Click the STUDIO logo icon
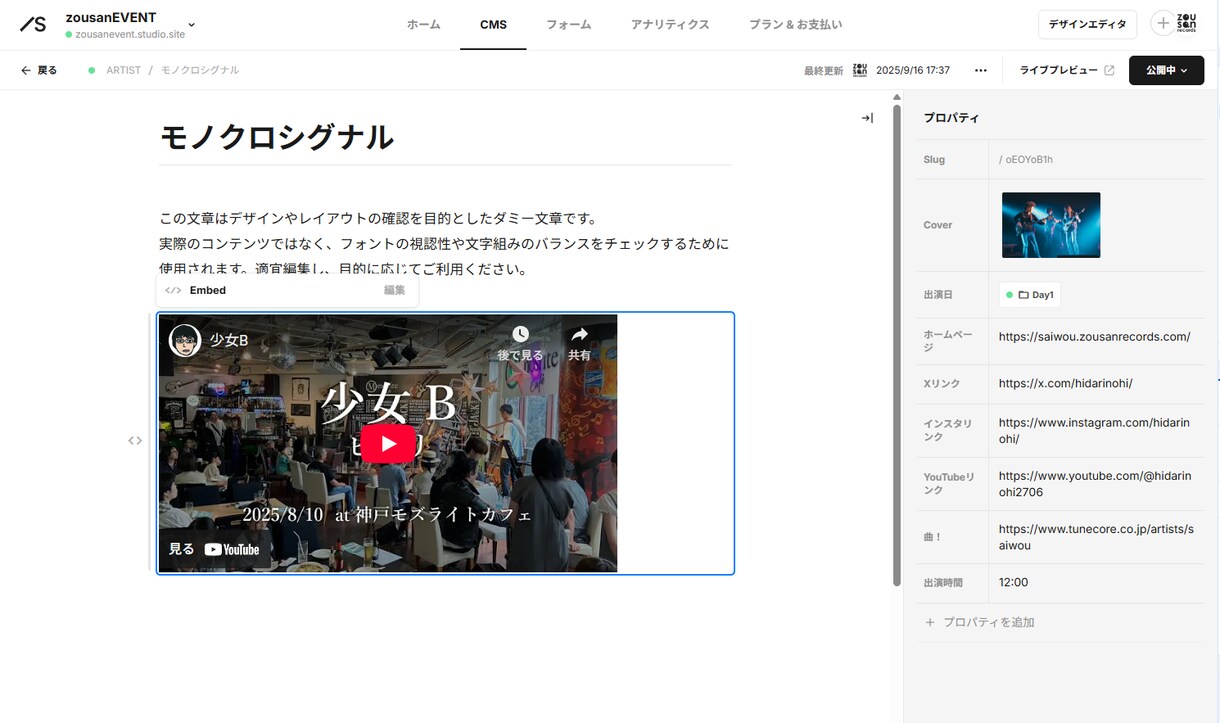Image resolution: width=1220 pixels, height=723 pixels. (x=33, y=25)
